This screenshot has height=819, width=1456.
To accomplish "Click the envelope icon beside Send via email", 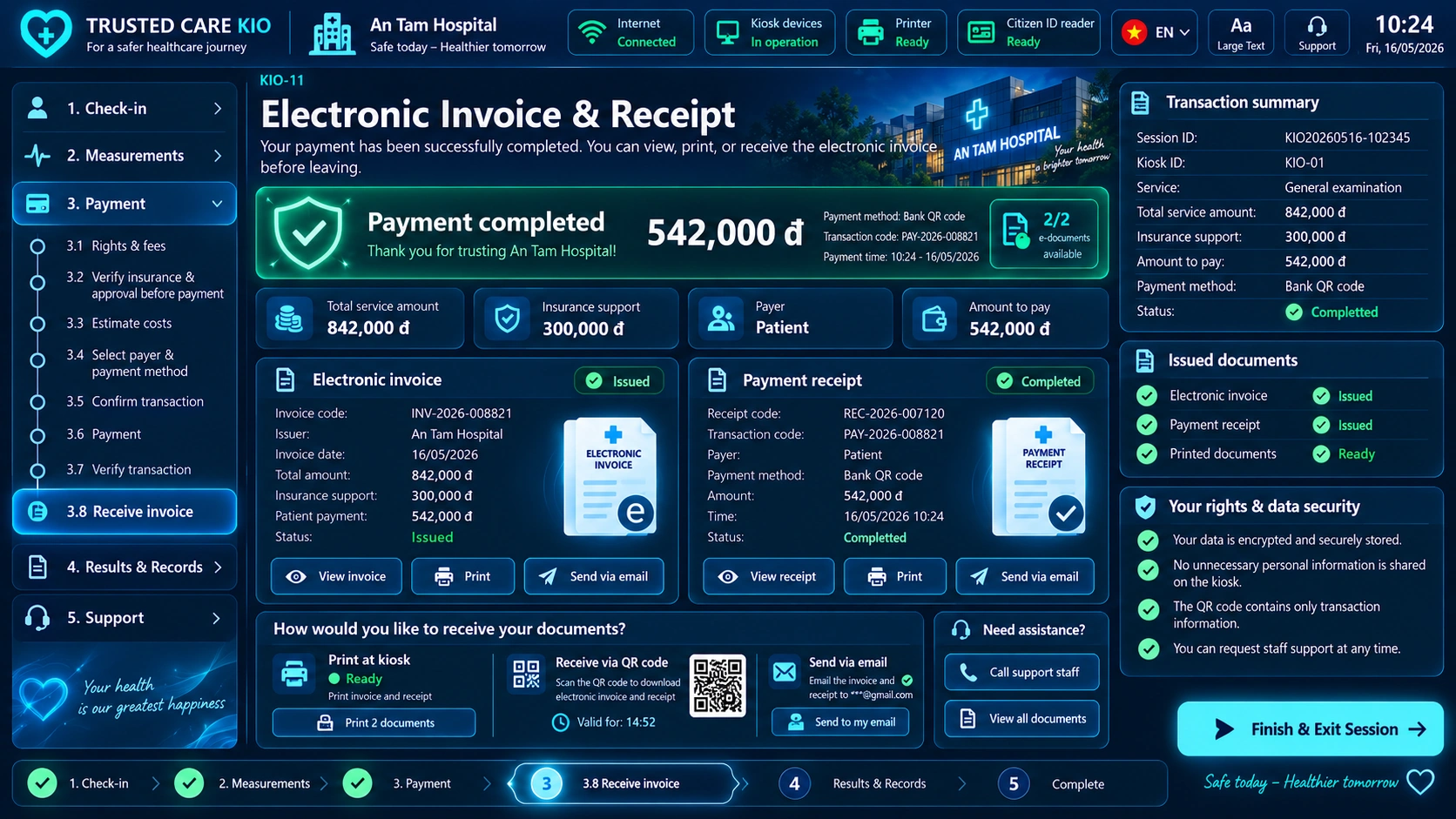I will pyautogui.click(x=785, y=672).
